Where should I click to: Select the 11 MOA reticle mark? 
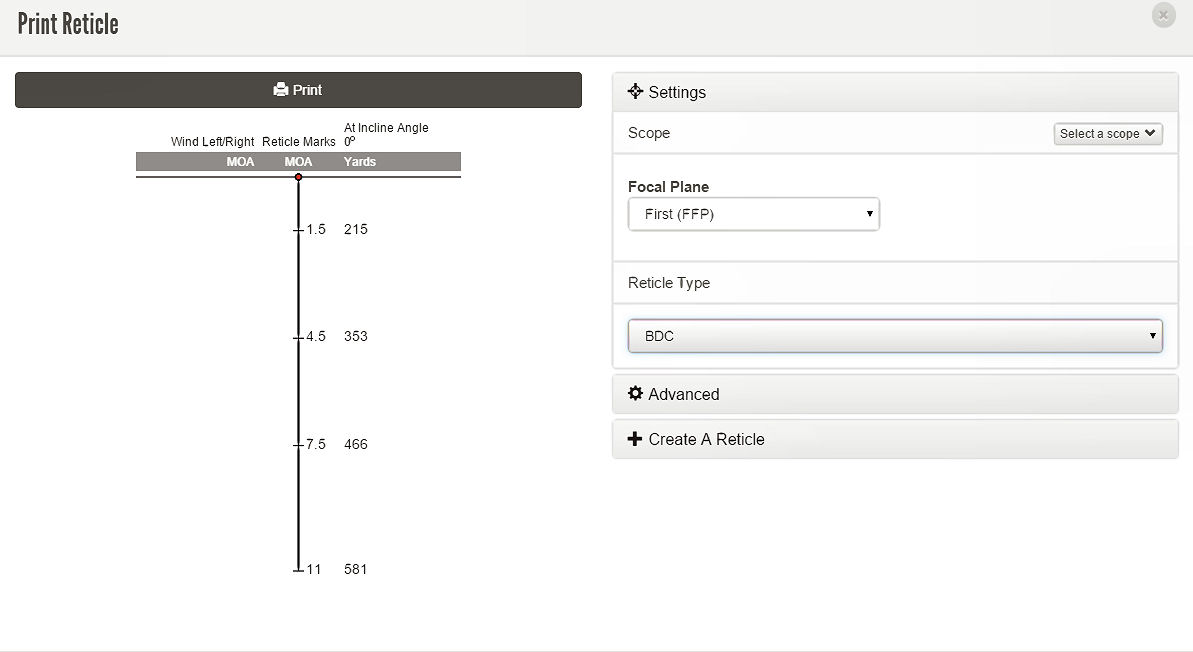(x=314, y=570)
